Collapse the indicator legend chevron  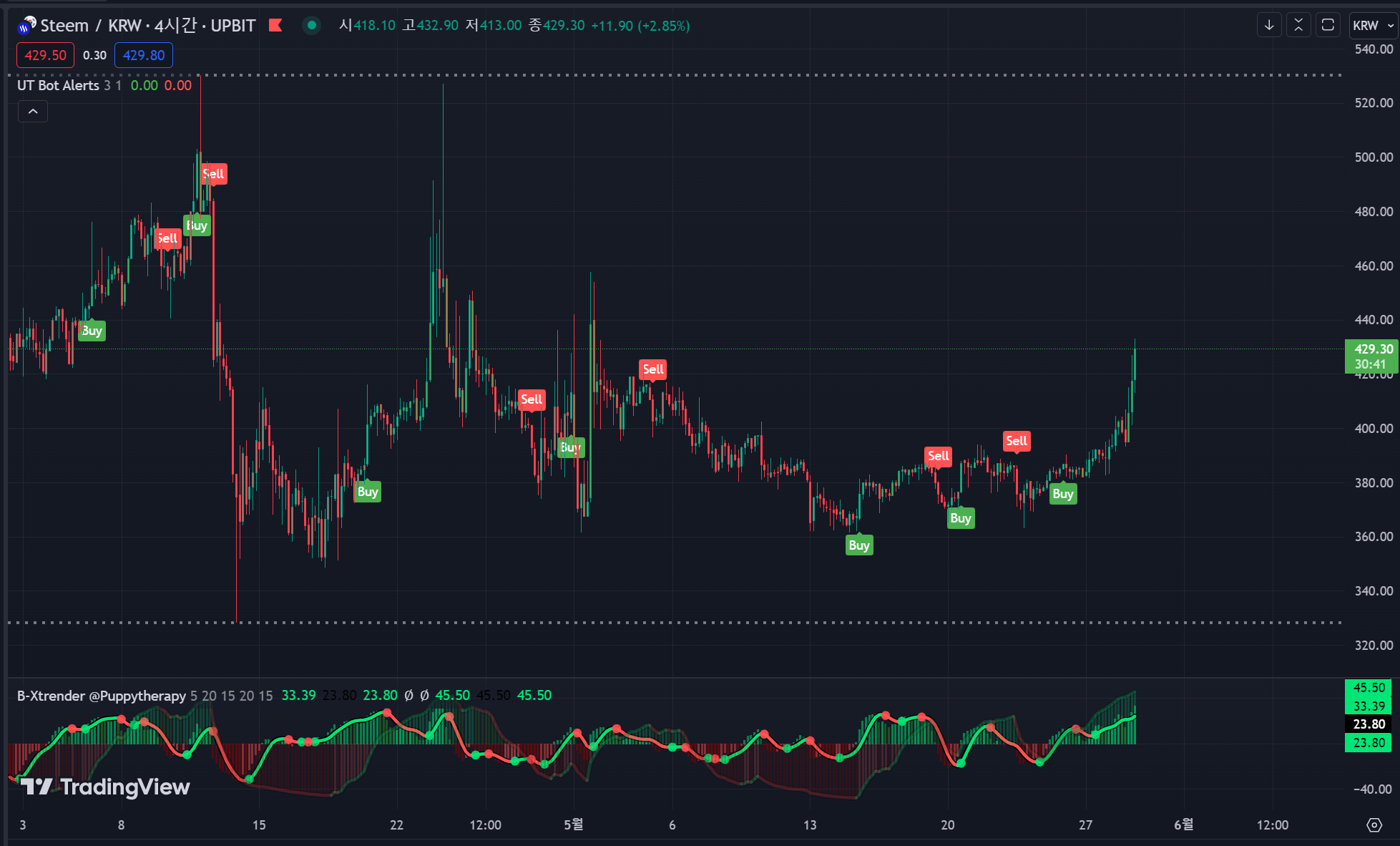click(33, 111)
